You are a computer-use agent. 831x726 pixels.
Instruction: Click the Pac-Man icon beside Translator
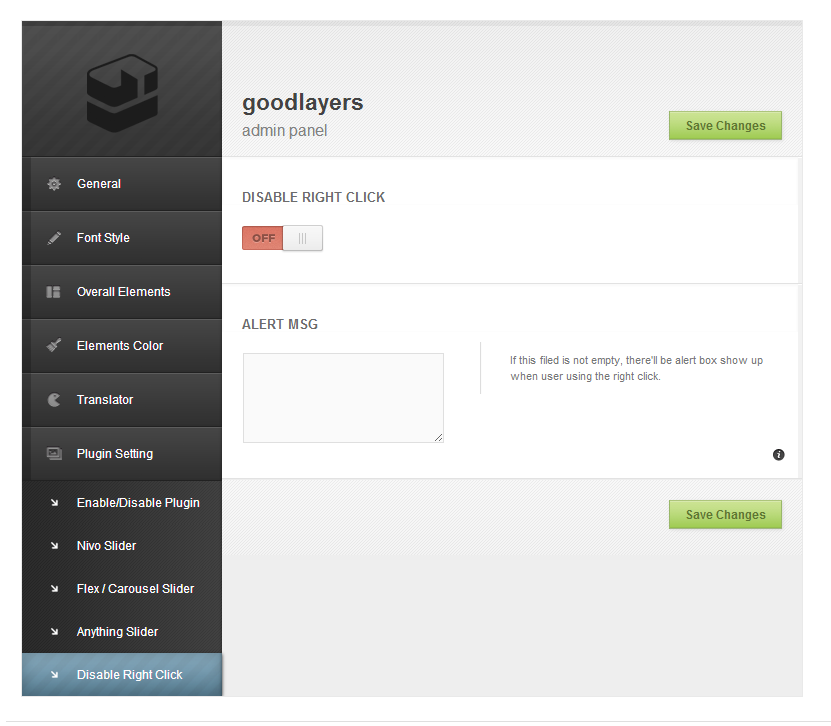tap(54, 400)
